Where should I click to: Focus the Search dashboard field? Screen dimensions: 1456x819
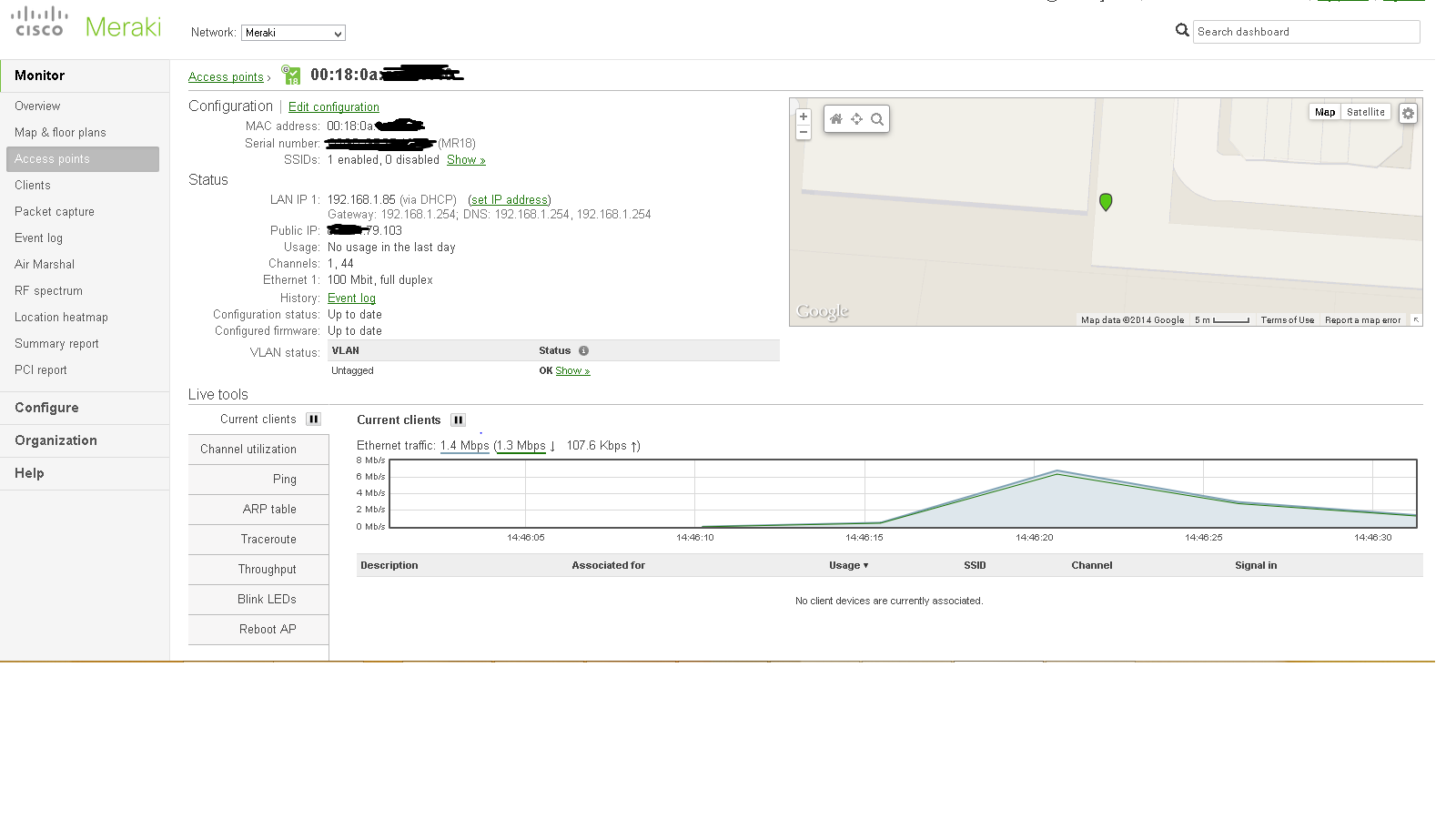[1306, 32]
